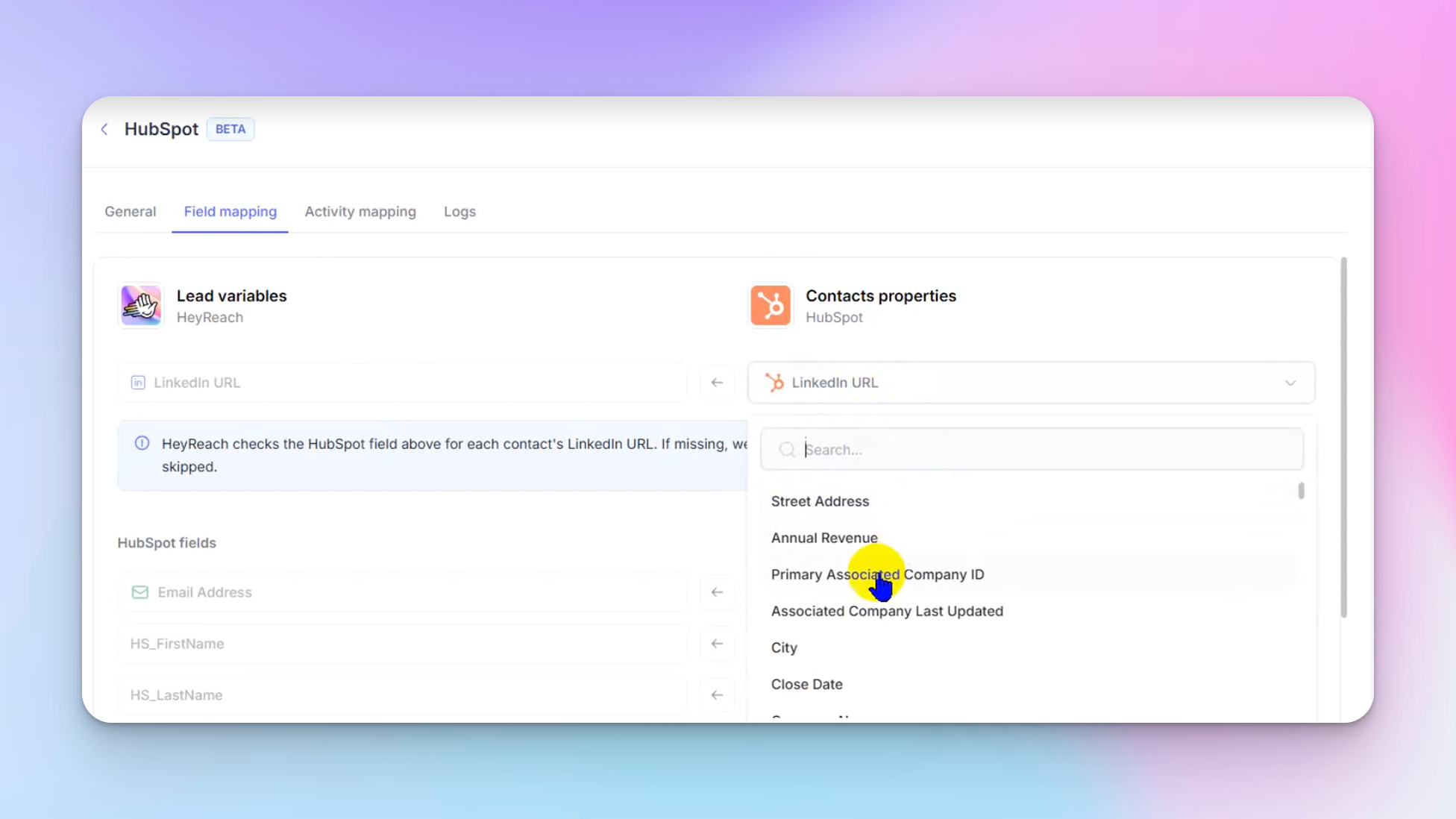Select the HS_FirstName field

point(402,644)
